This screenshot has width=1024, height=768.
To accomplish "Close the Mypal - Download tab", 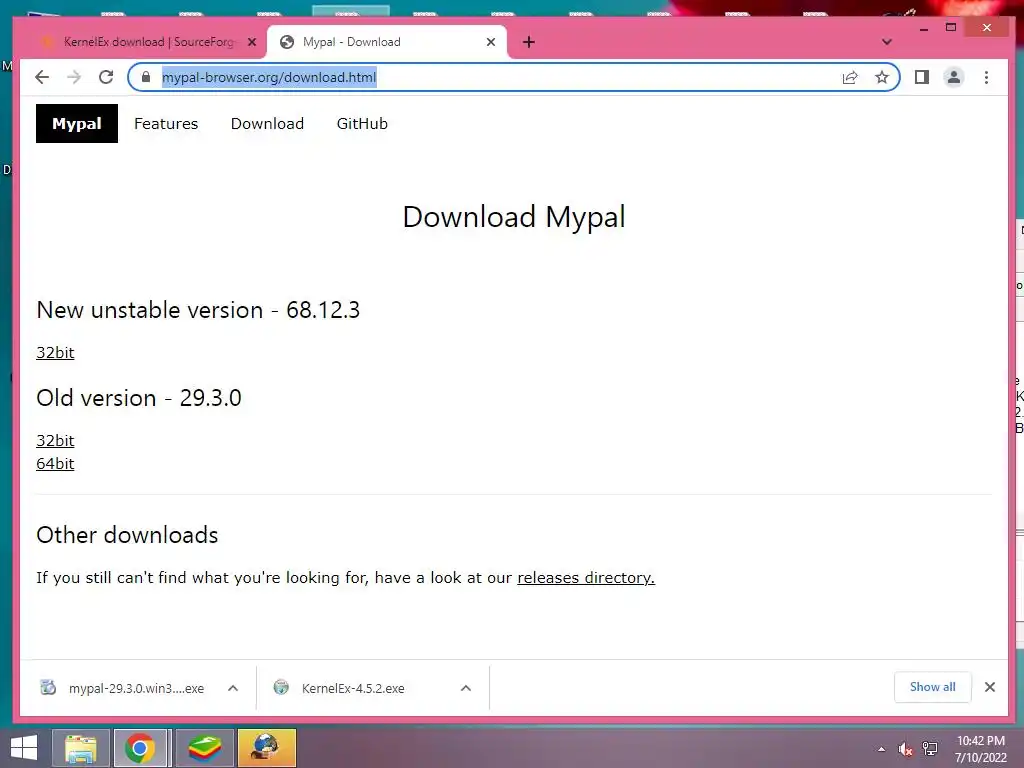I will (x=491, y=42).
